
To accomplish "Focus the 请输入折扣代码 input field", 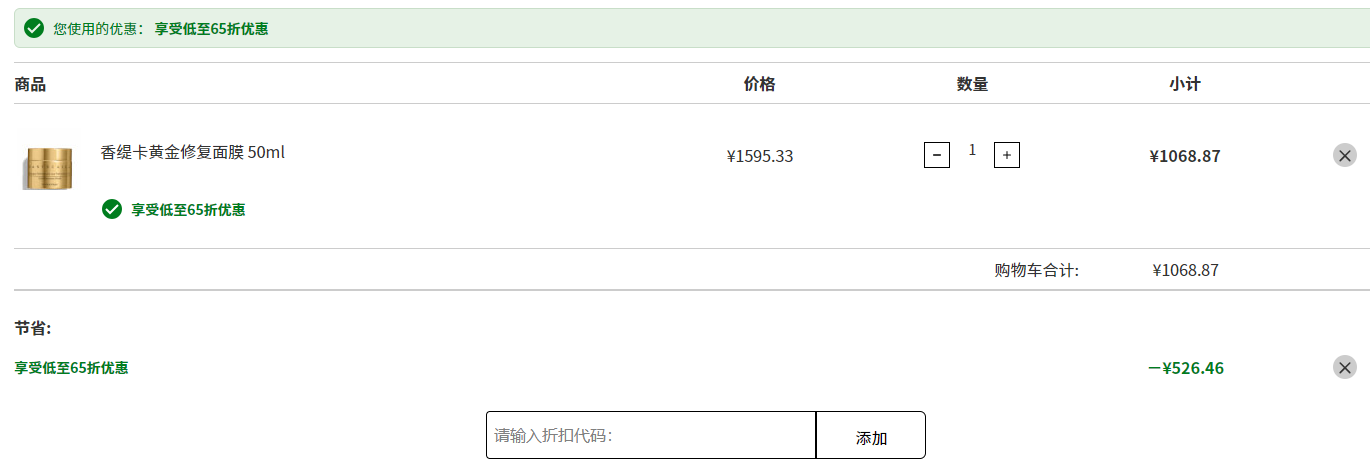I will [651, 435].
